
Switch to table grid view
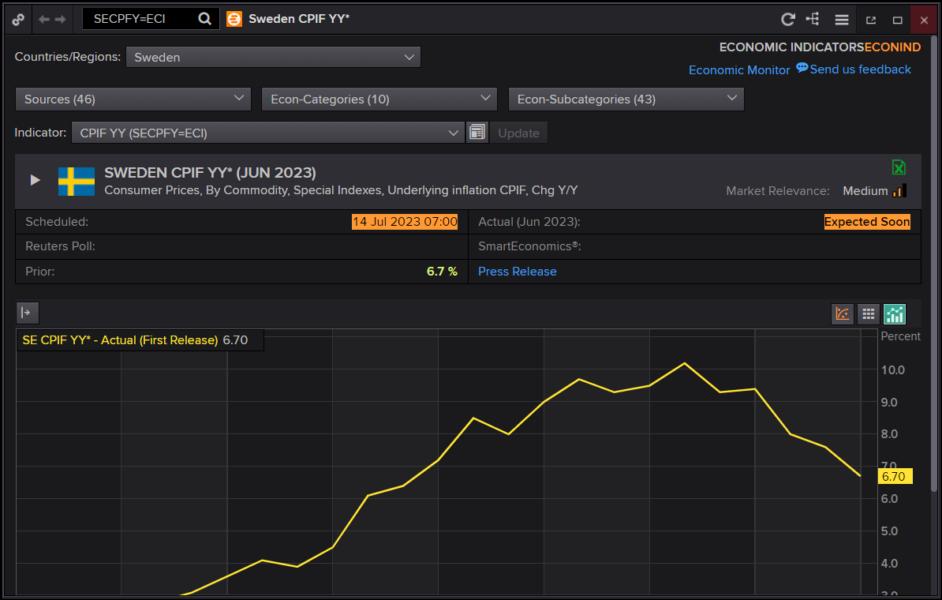point(868,314)
